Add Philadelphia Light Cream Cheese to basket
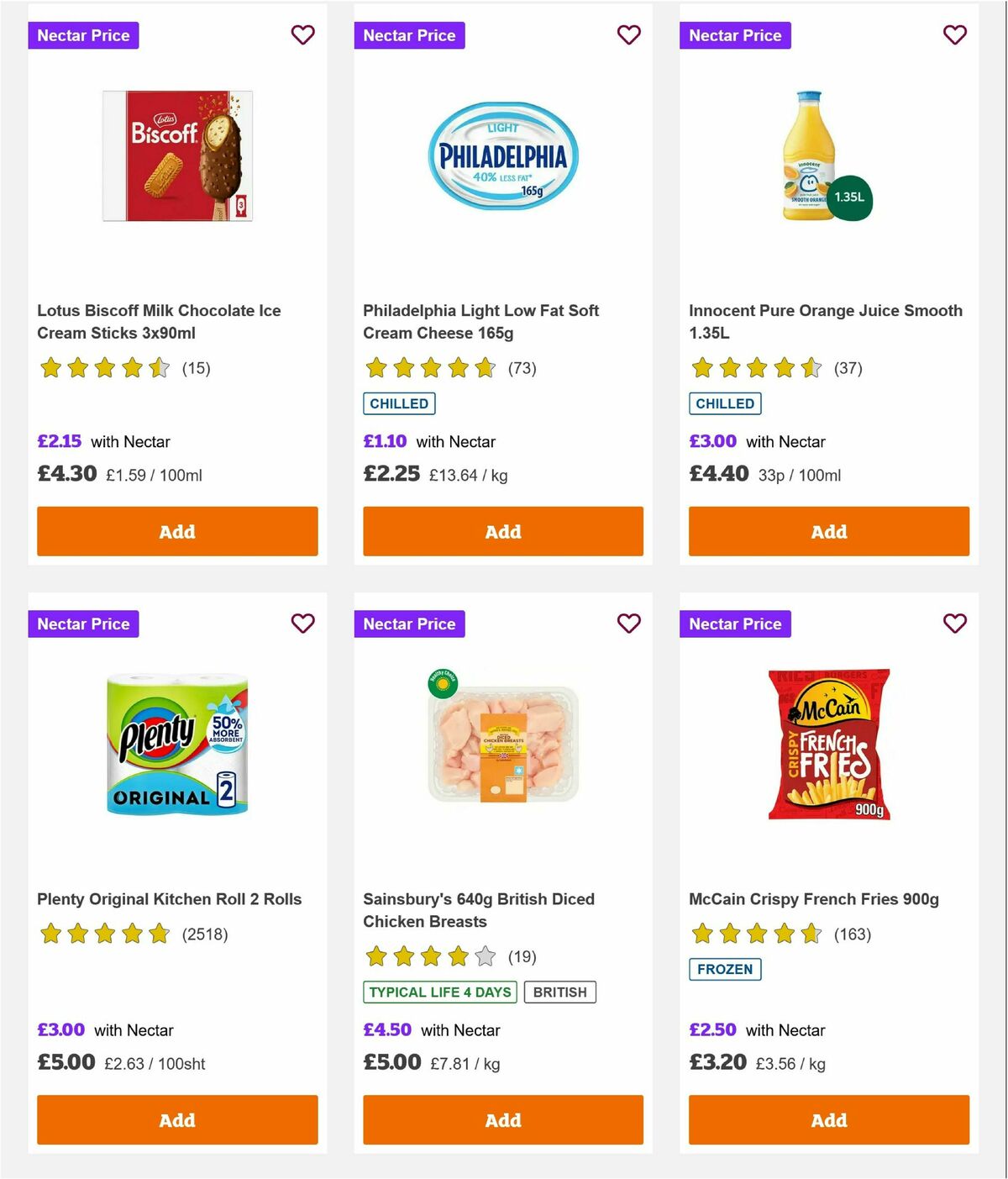Screen dimensions: 1008x1179 [x=502, y=531]
